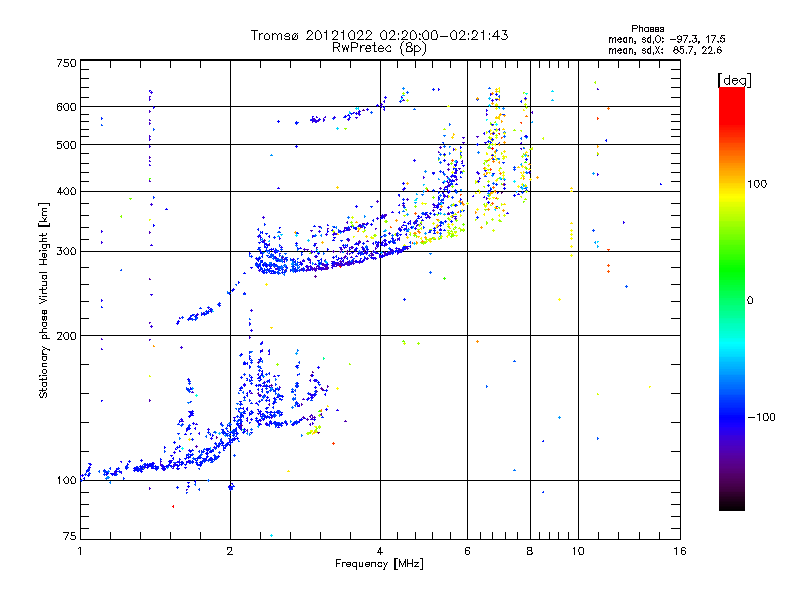Click the '-100' colorbar tick label

(x=761, y=417)
